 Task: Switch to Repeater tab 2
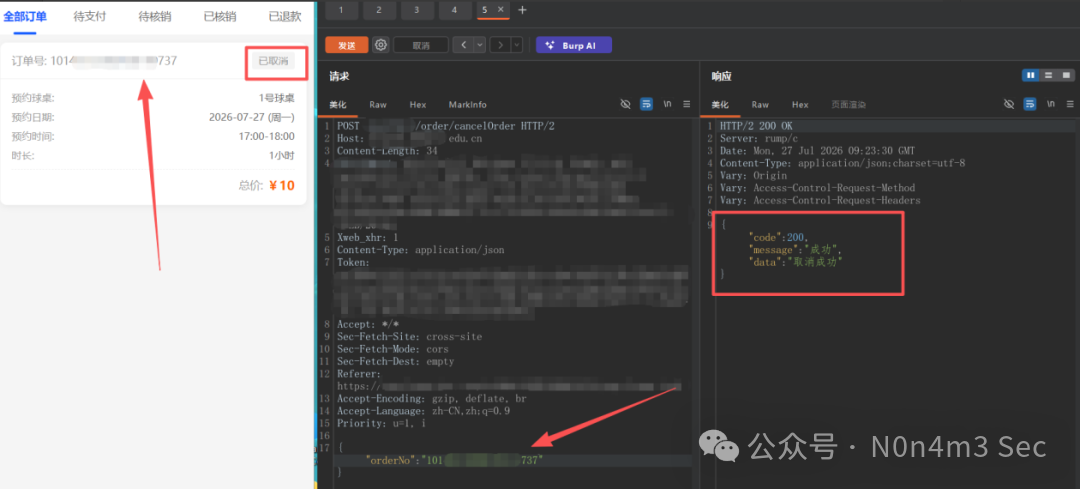tap(378, 10)
